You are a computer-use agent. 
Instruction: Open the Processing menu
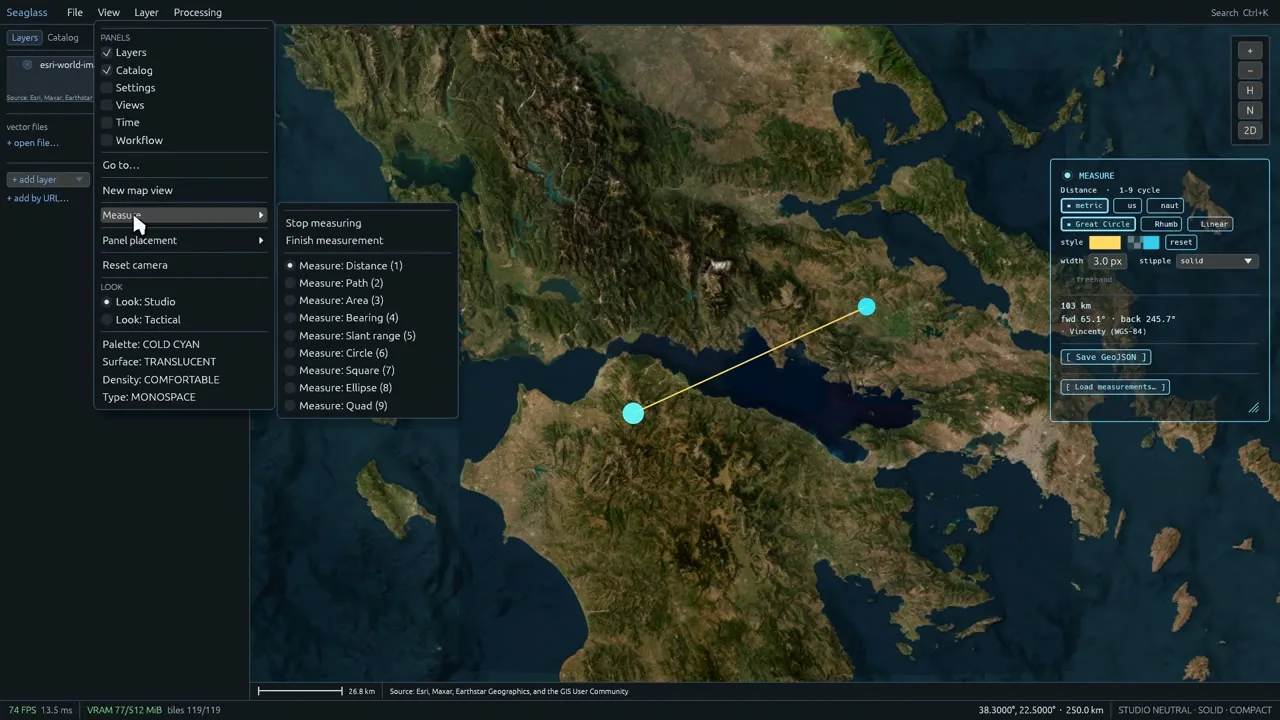pos(197,12)
